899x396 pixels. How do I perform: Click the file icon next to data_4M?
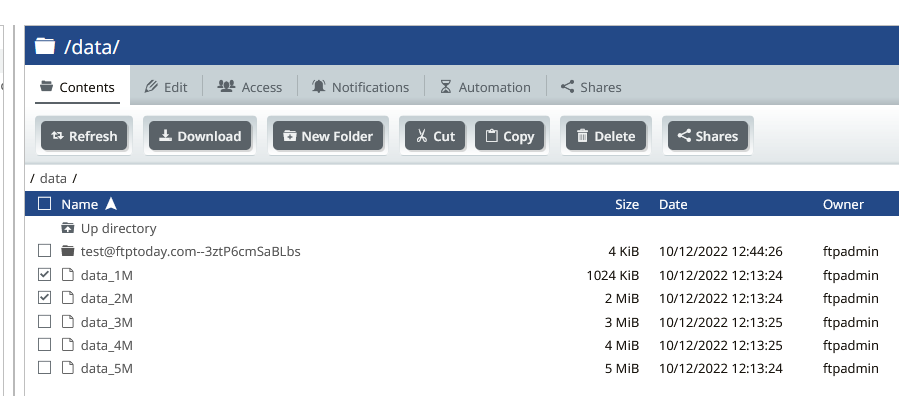(68, 345)
